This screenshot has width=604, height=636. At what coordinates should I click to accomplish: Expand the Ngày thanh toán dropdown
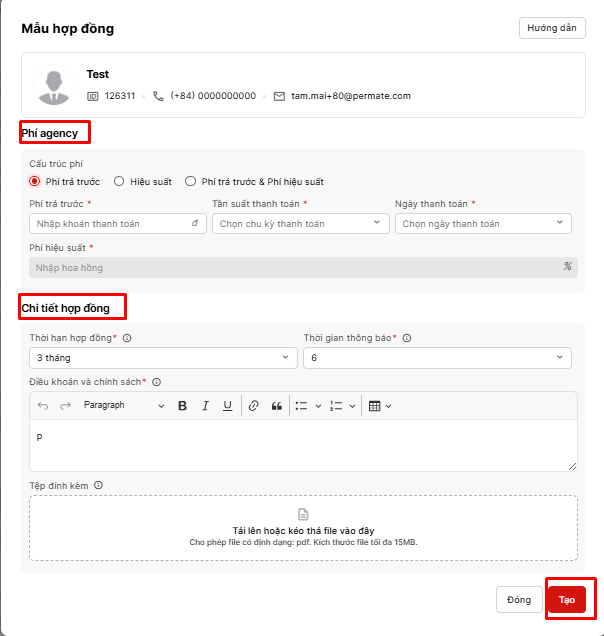click(483, 224)
